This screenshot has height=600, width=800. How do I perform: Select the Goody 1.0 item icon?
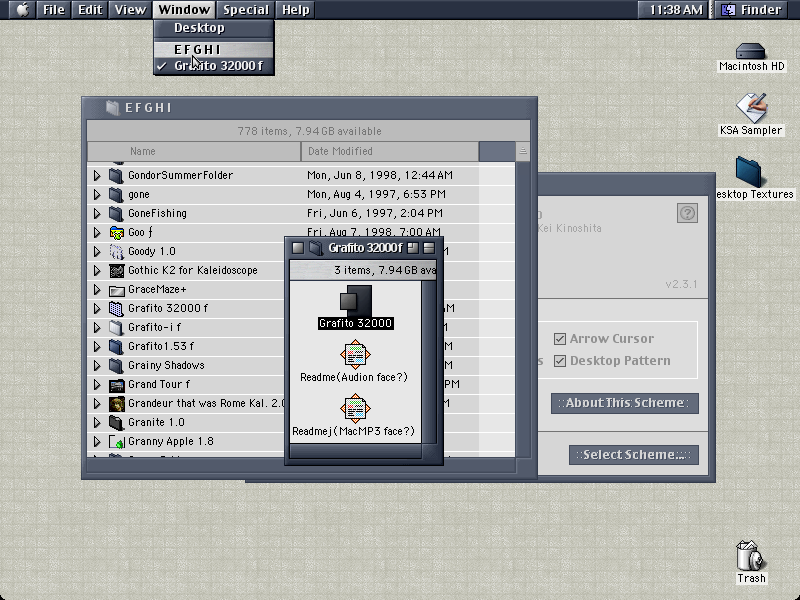tap(116, 252)
